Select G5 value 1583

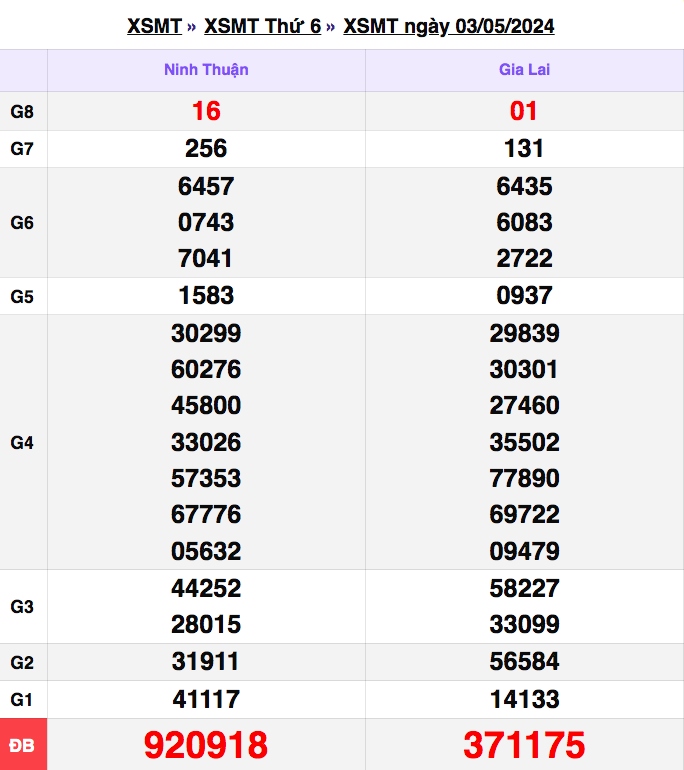click(x=206, y=296)
